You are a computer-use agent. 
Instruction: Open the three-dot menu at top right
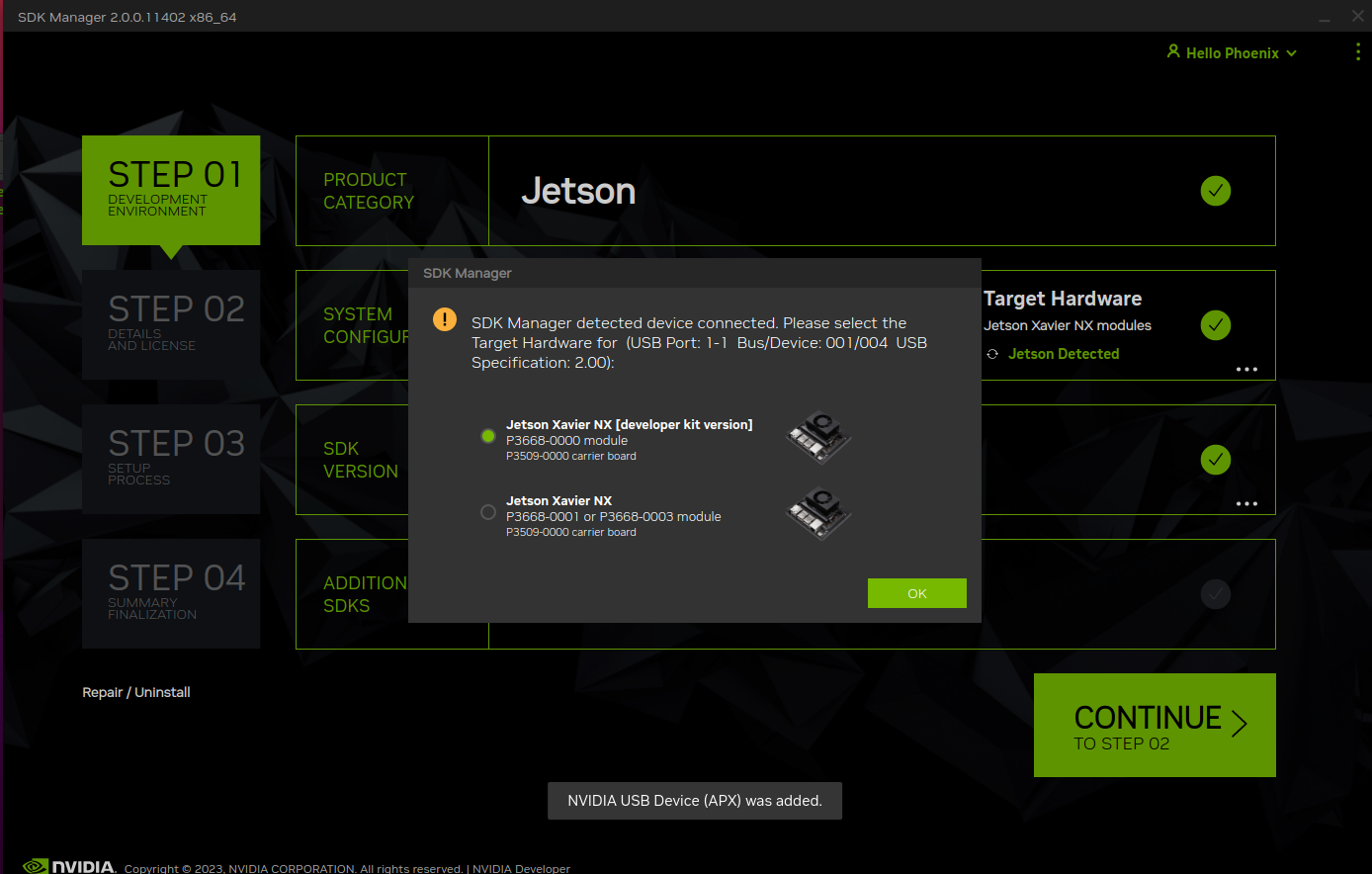[1357, 52]
